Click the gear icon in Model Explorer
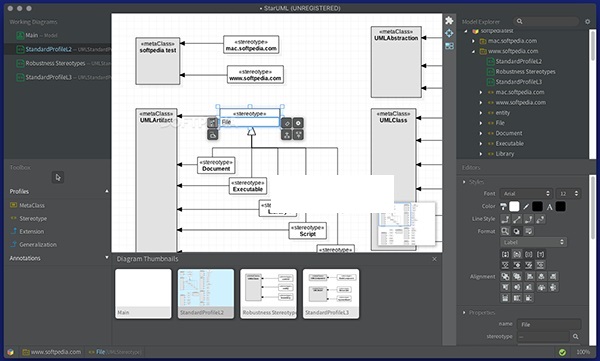 click(x=587, y=21)
